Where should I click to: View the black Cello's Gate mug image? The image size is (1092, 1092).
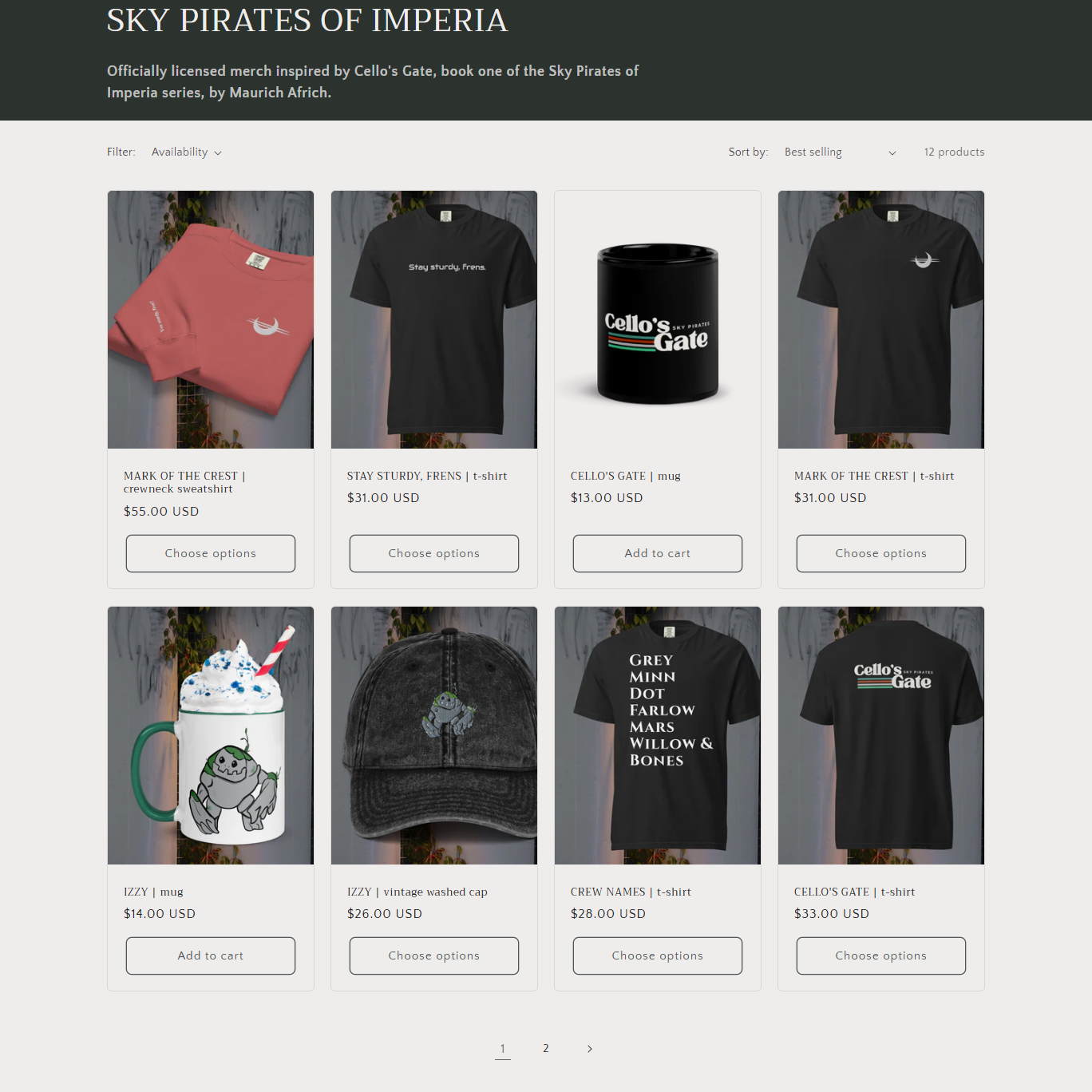click(x=658, y=319)
